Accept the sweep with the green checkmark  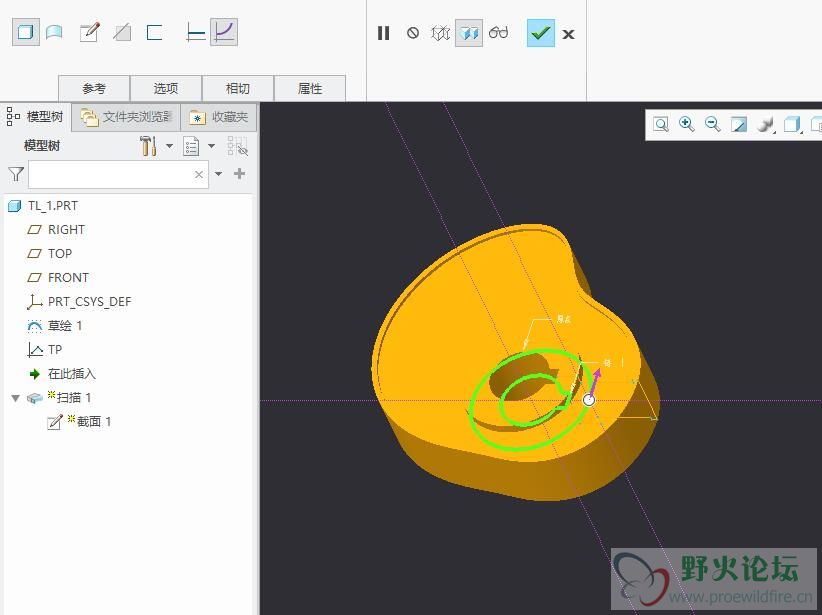pos(540,33)
